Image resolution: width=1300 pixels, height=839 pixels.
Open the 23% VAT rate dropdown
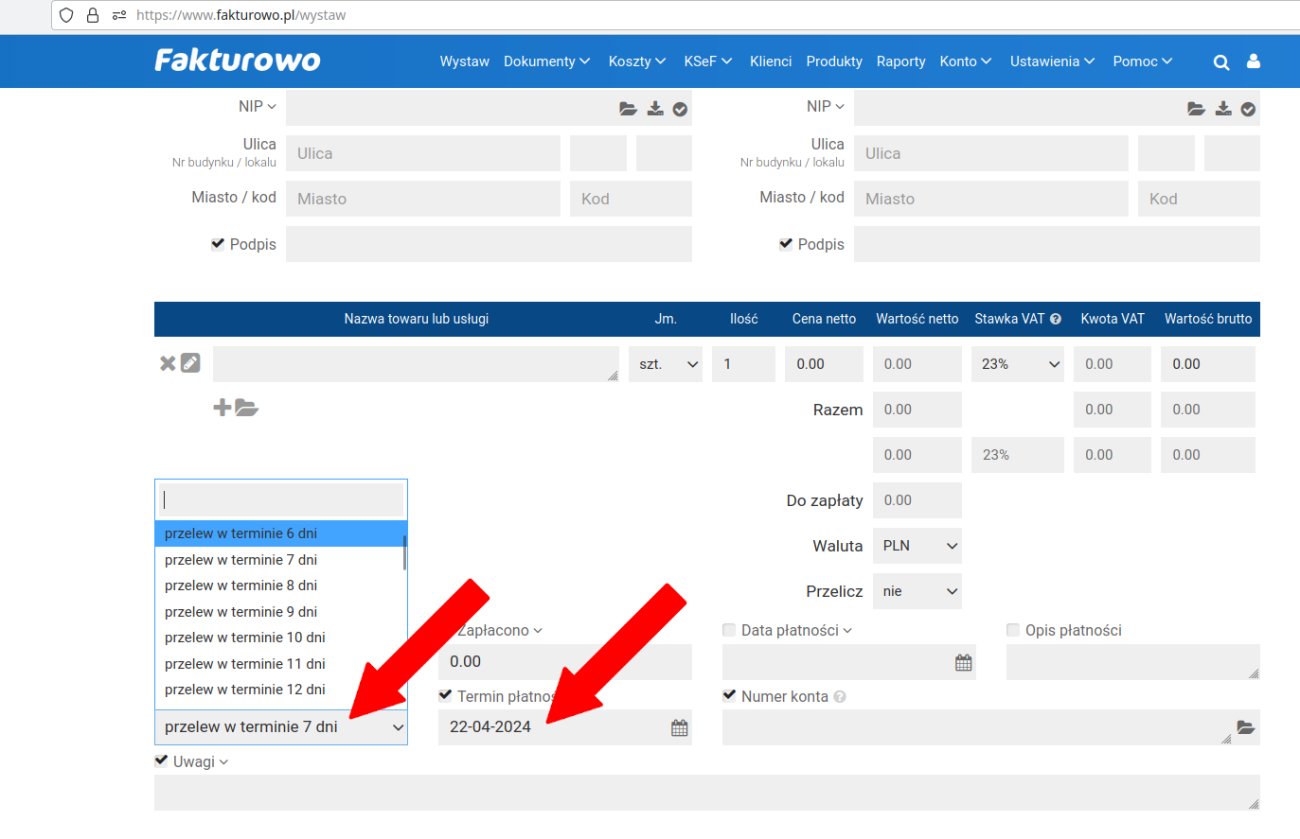1018,364
